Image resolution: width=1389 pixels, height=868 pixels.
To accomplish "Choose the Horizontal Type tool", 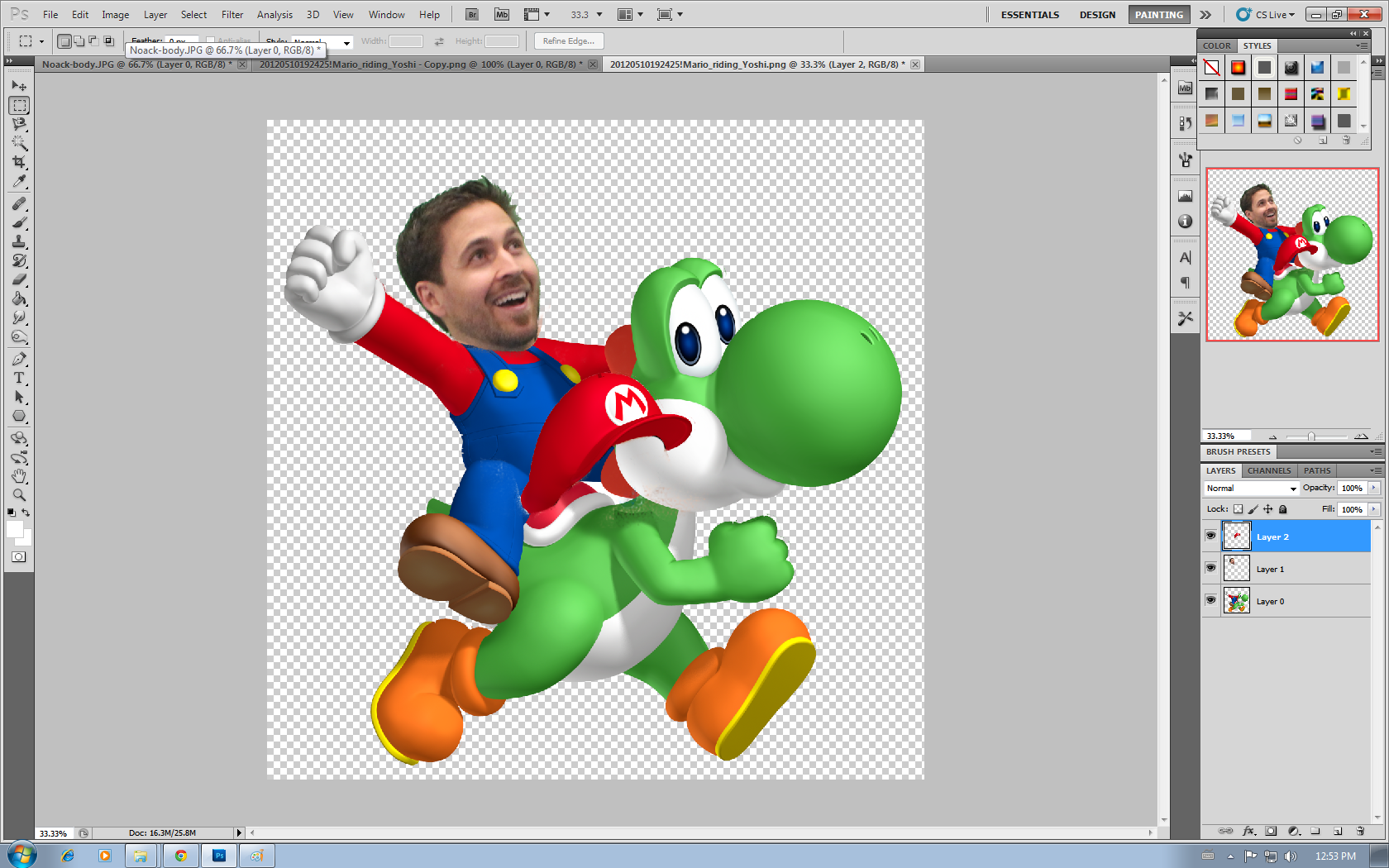I will coord(20,378).
